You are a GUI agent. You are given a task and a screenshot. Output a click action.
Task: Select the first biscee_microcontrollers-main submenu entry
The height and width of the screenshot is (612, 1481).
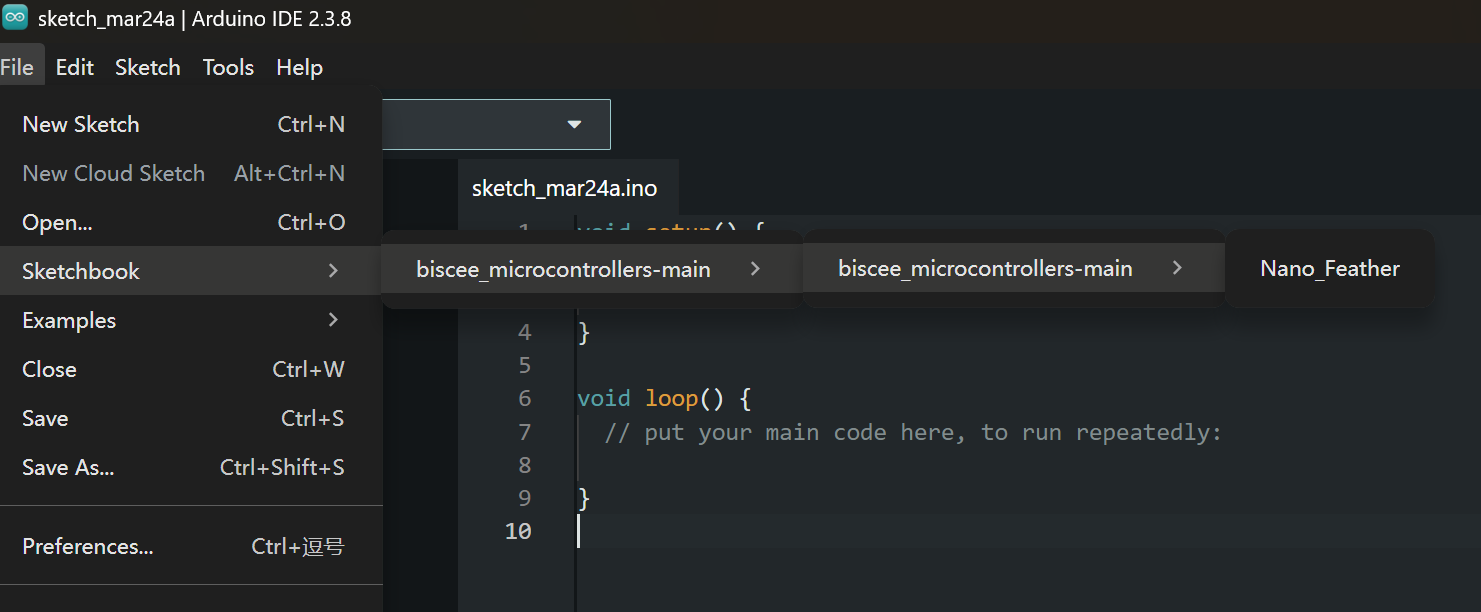click(x=562, y=268)
